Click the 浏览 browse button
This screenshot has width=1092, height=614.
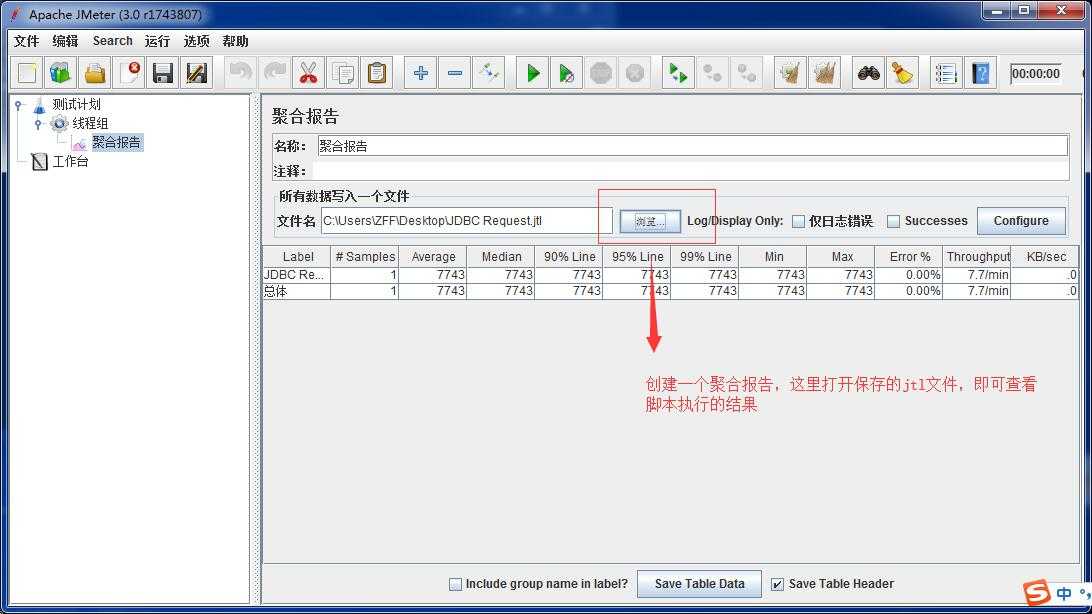pos(650,221)
